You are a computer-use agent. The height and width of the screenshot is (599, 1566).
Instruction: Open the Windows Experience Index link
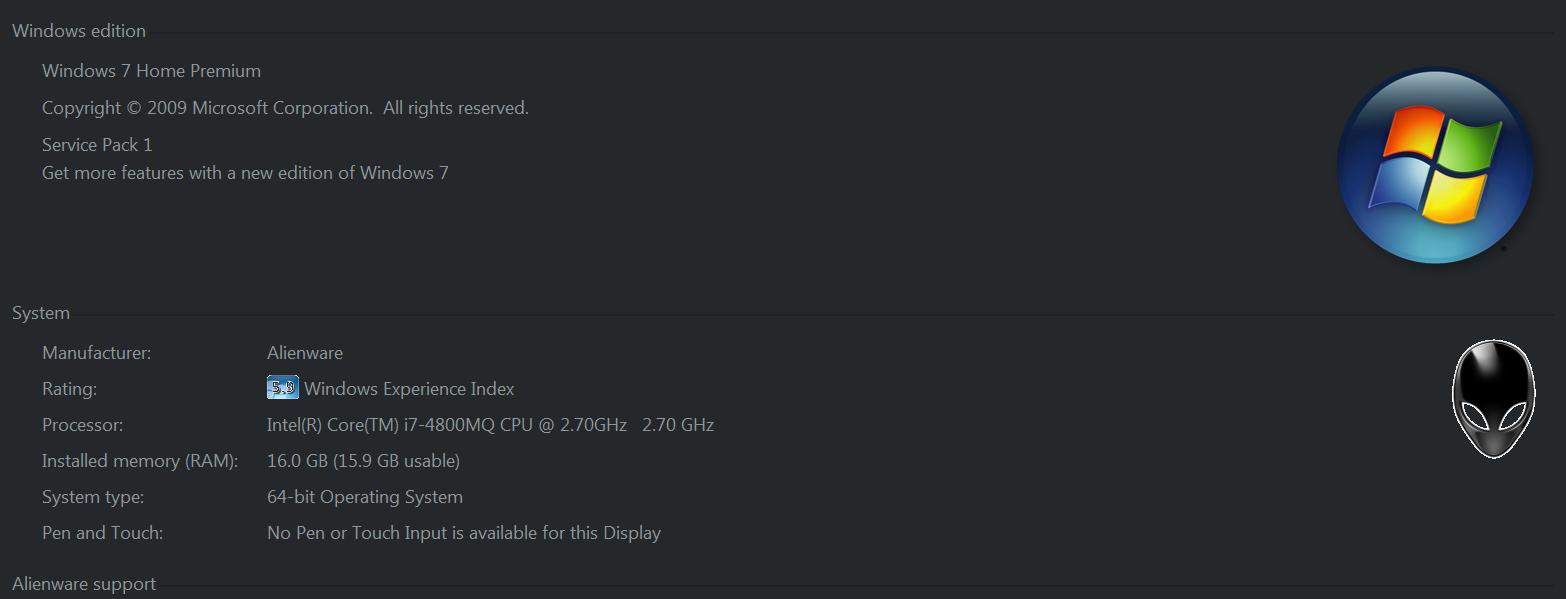click(409, 389)
